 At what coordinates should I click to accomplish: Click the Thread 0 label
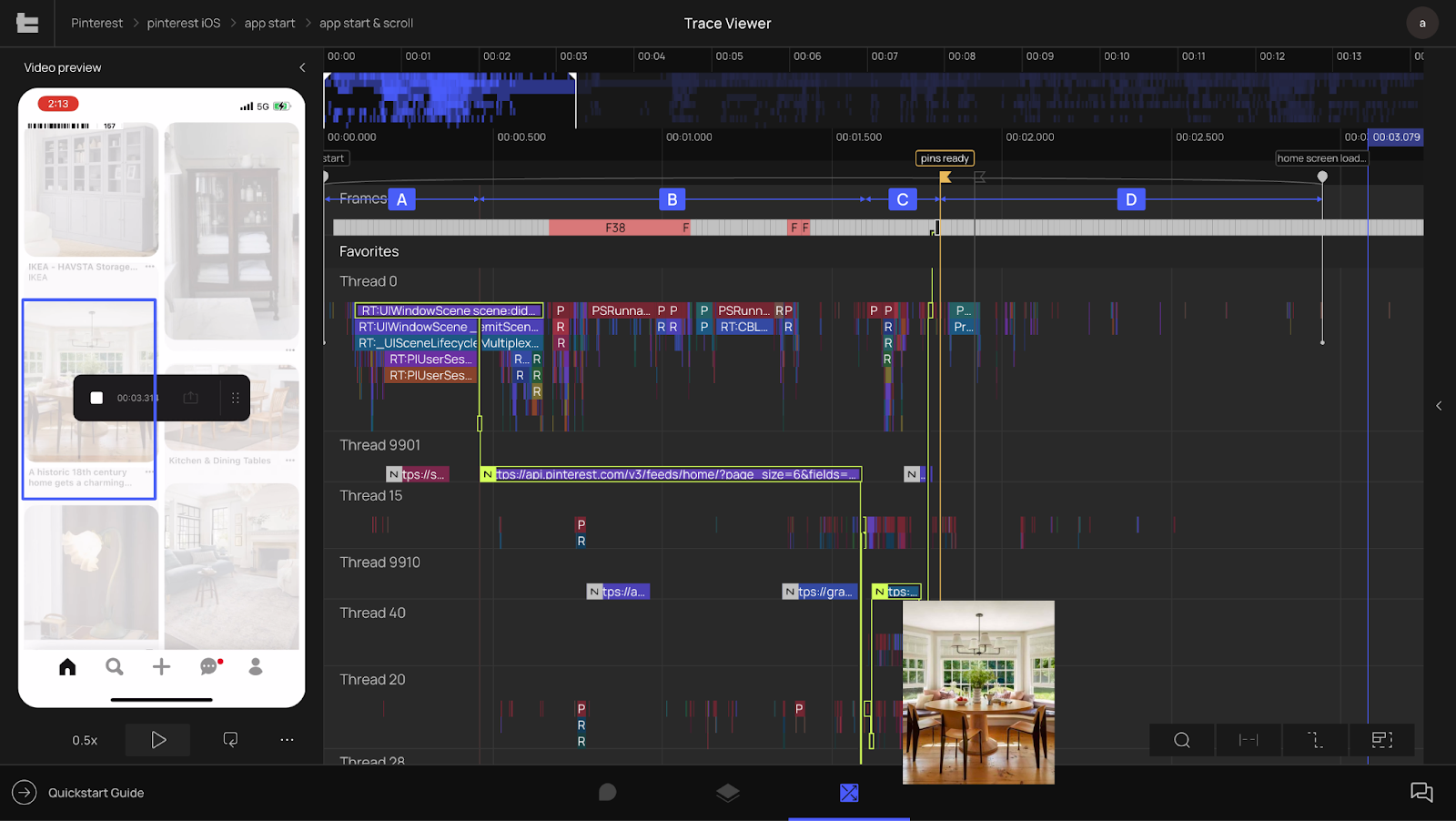click(x=368, y=281)
